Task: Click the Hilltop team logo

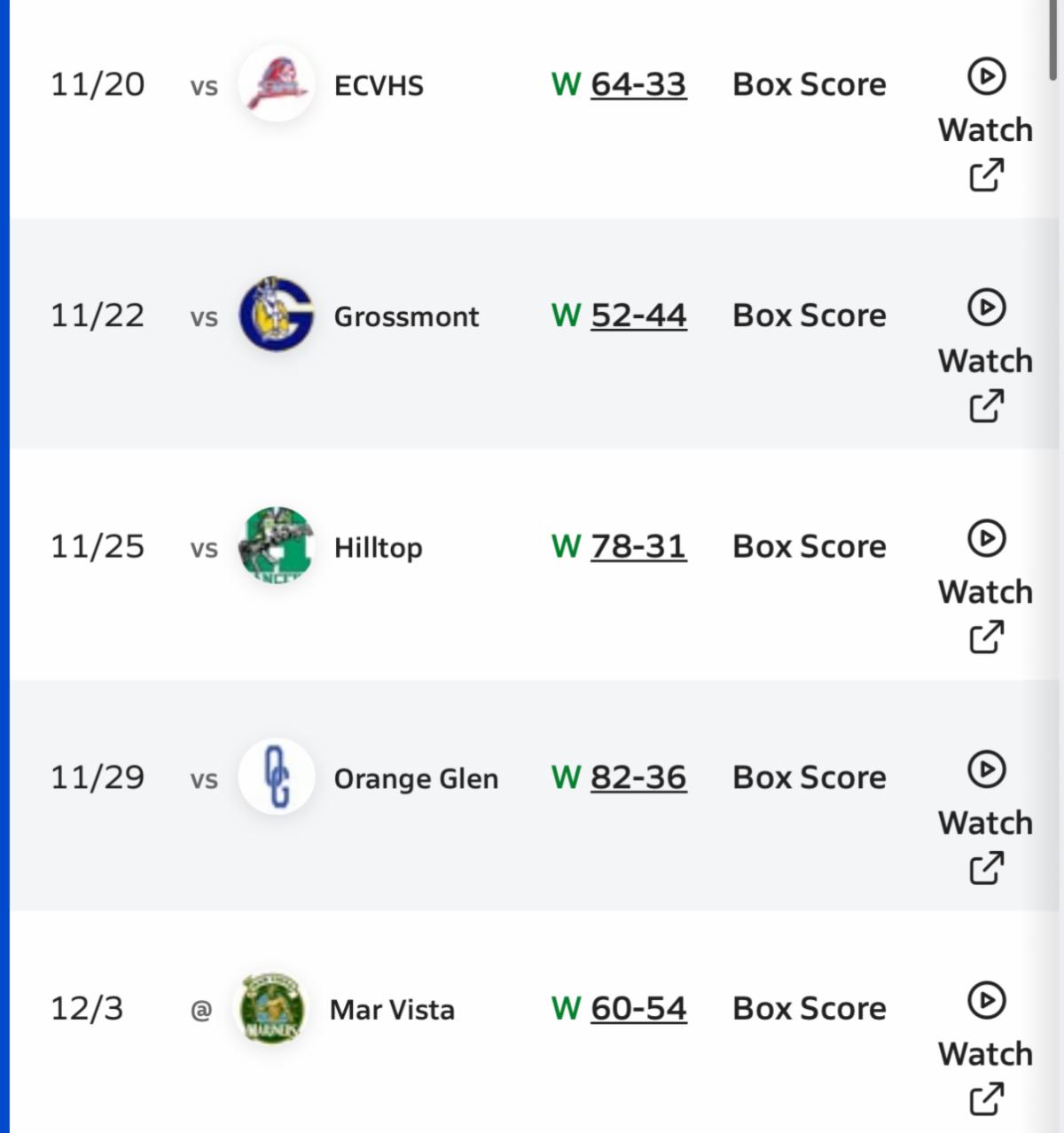Action: [276, 546]
